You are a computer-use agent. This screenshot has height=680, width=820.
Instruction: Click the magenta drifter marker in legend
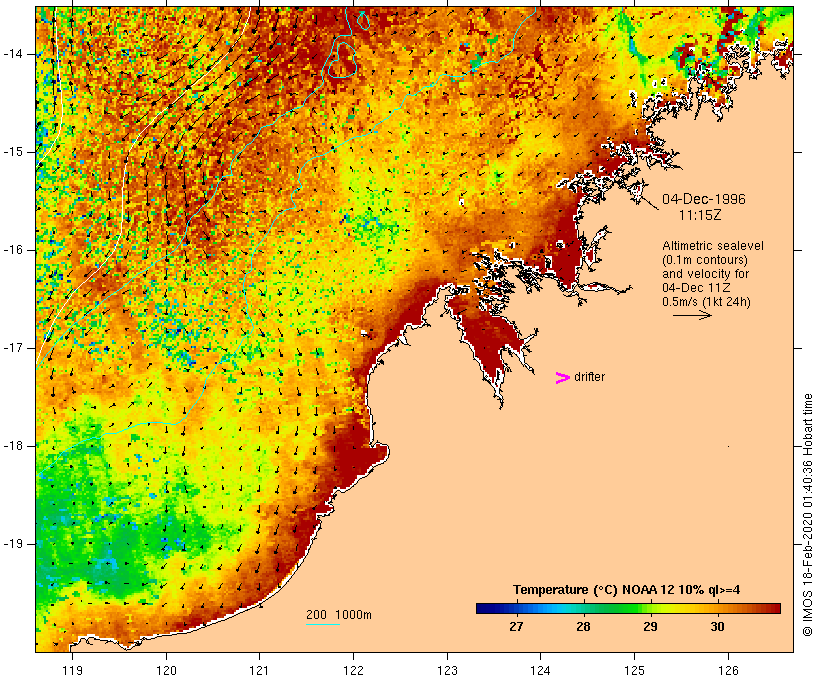(563, 378)
